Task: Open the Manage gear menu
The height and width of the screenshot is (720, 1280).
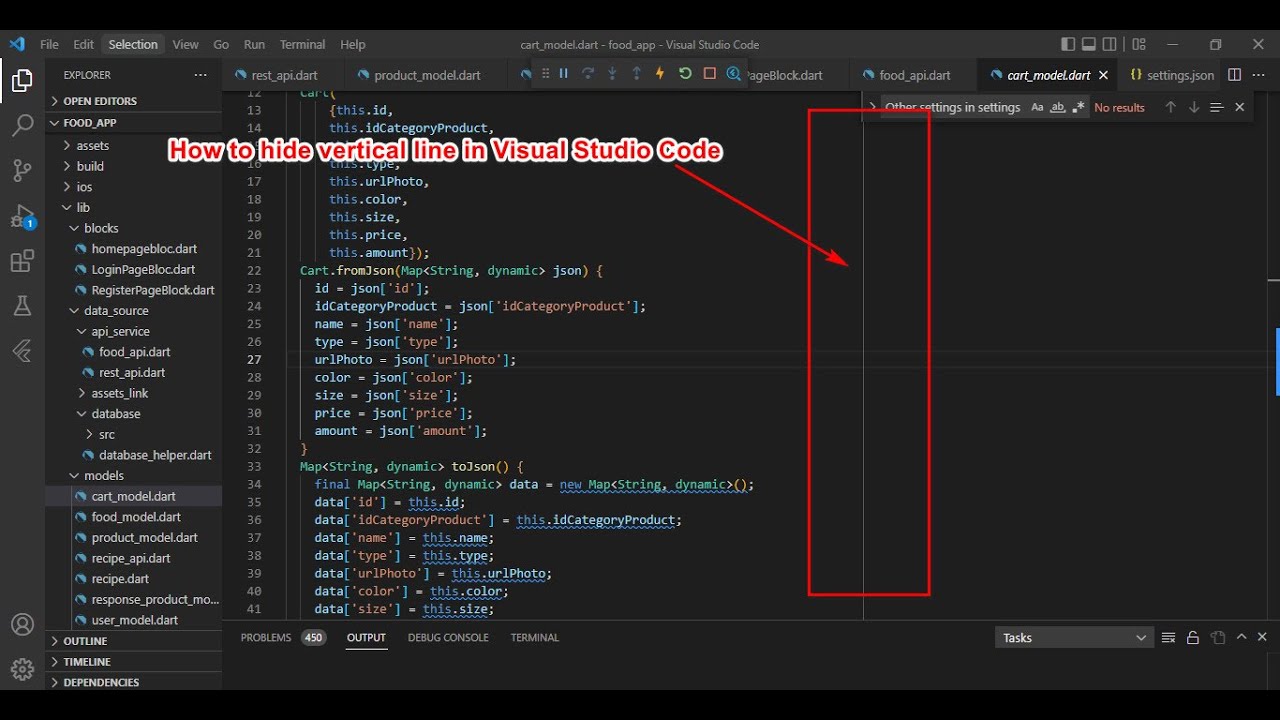Action: (22, 669)
